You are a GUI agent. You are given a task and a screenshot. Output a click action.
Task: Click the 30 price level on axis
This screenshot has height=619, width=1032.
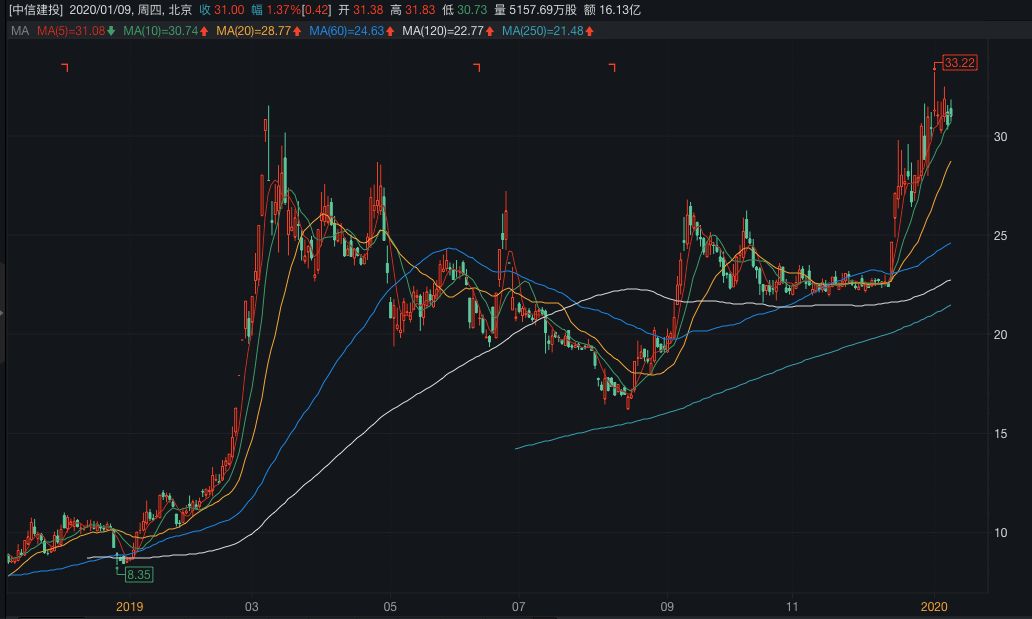[x=1000, y=136]
